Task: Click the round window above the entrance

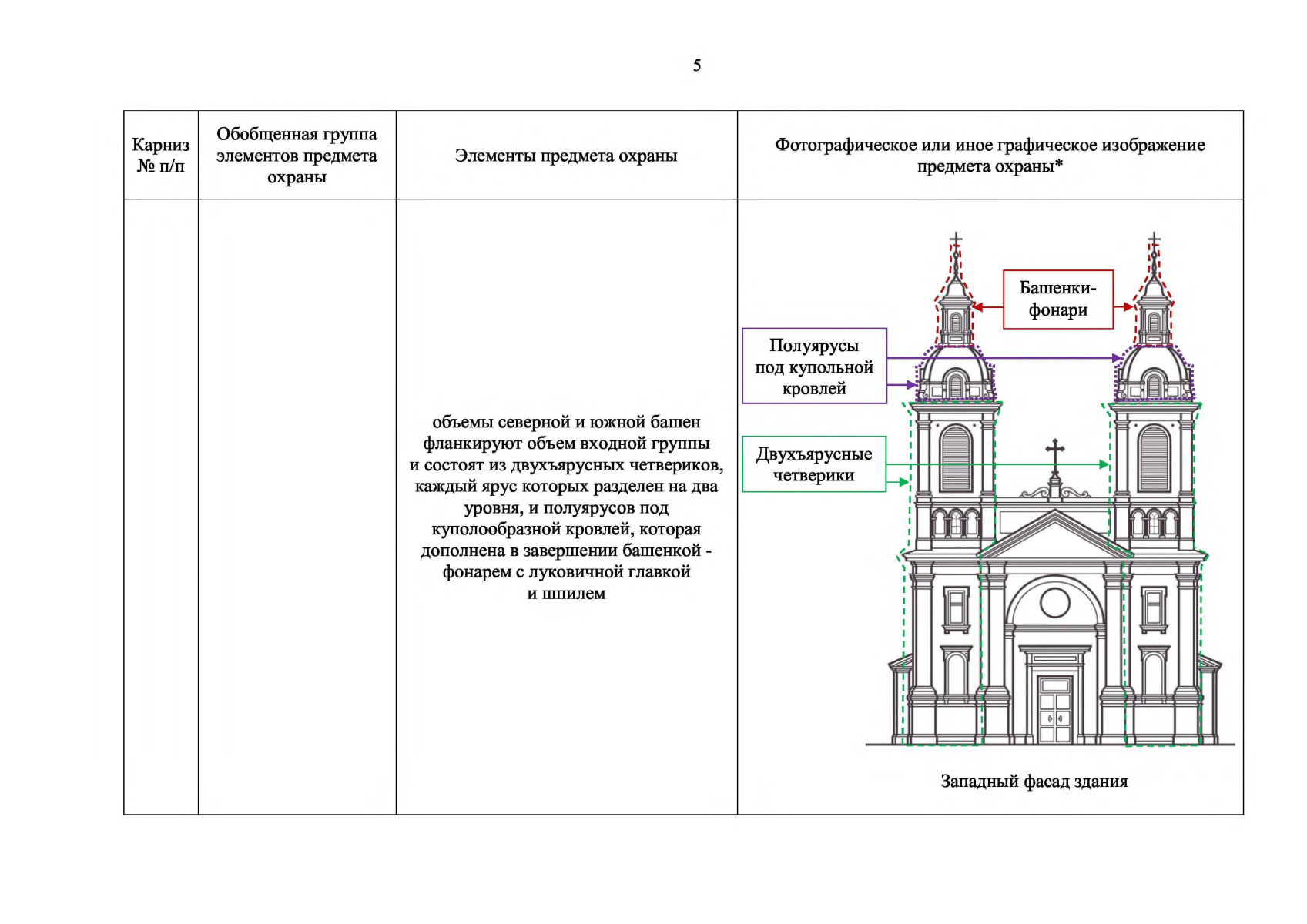Action: 1054,602
